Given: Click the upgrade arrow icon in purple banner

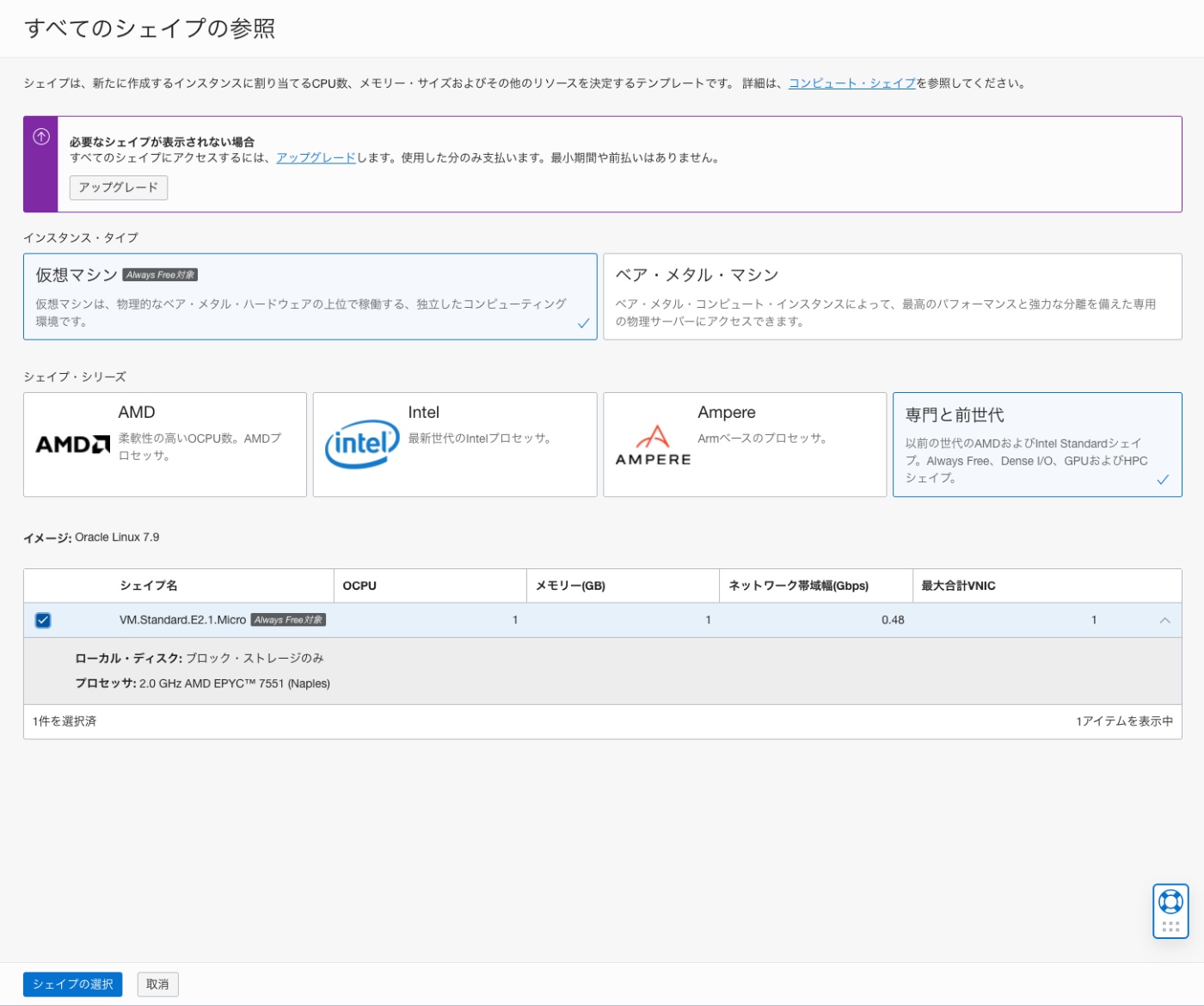Looking at the screenshot, I should pos(40,137).
